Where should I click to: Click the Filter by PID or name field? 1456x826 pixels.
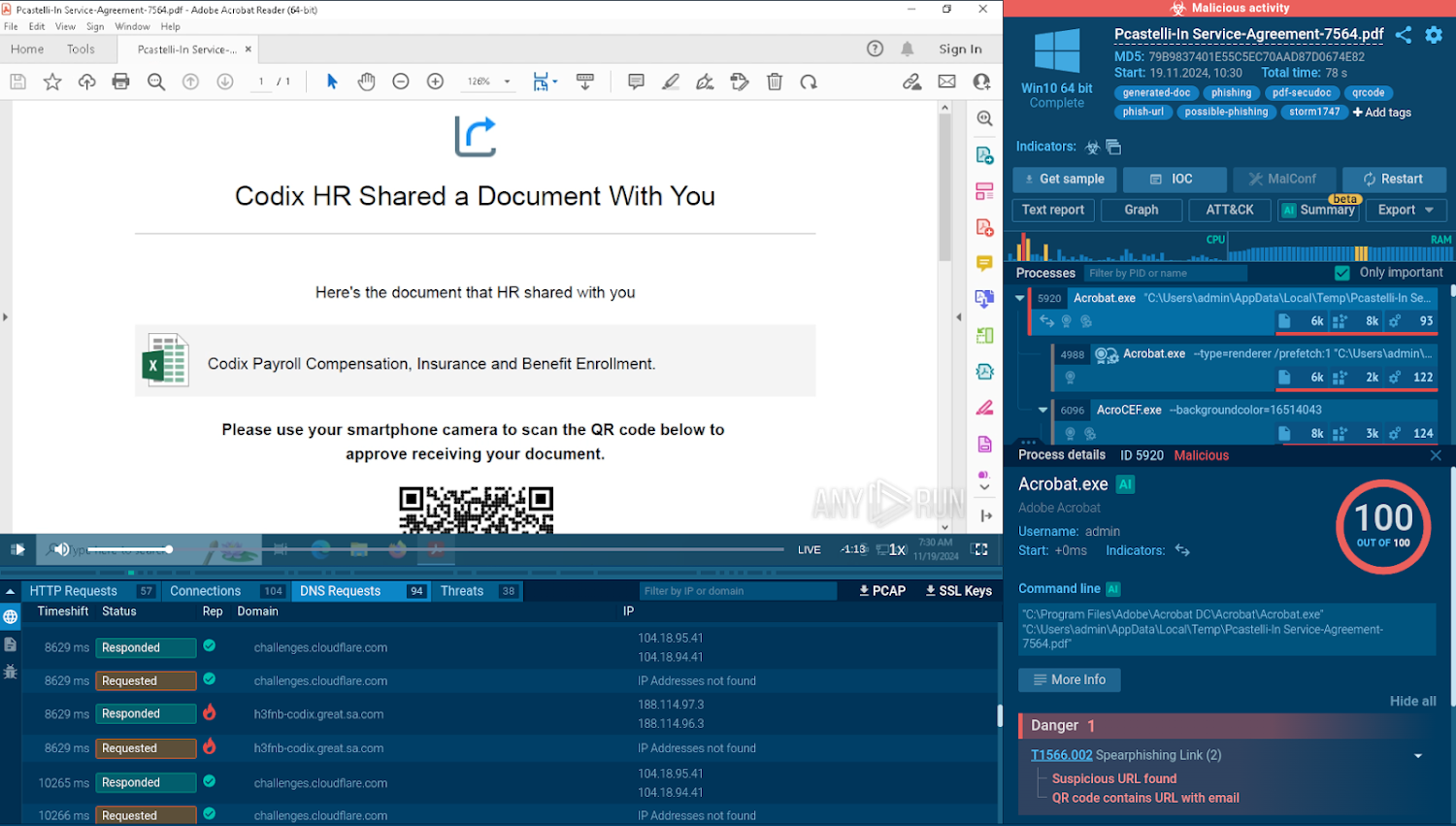(1165, 273)
